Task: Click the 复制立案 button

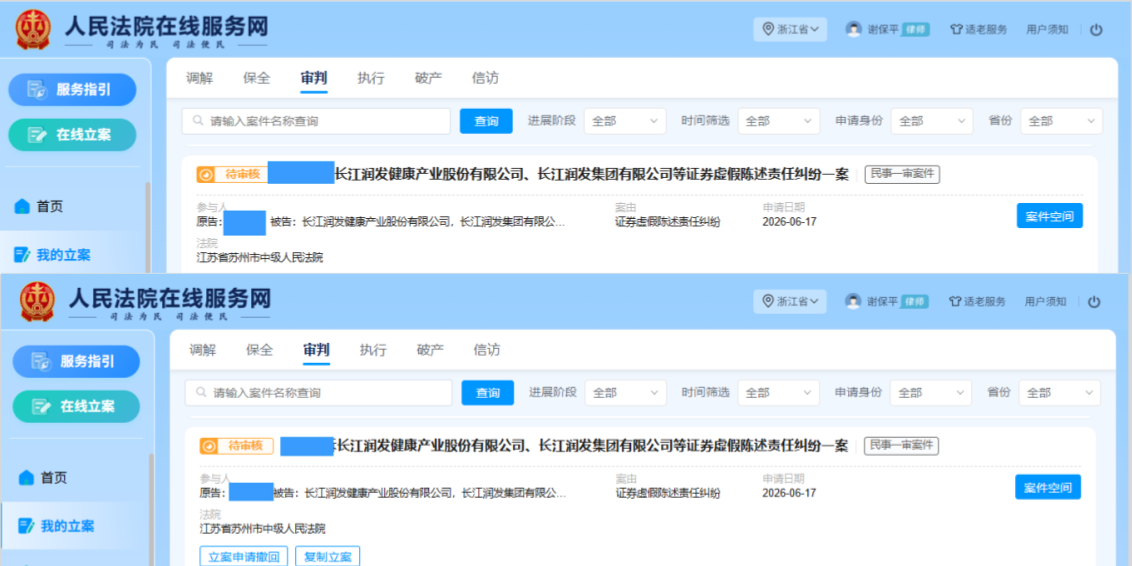Action: [328, 557]
